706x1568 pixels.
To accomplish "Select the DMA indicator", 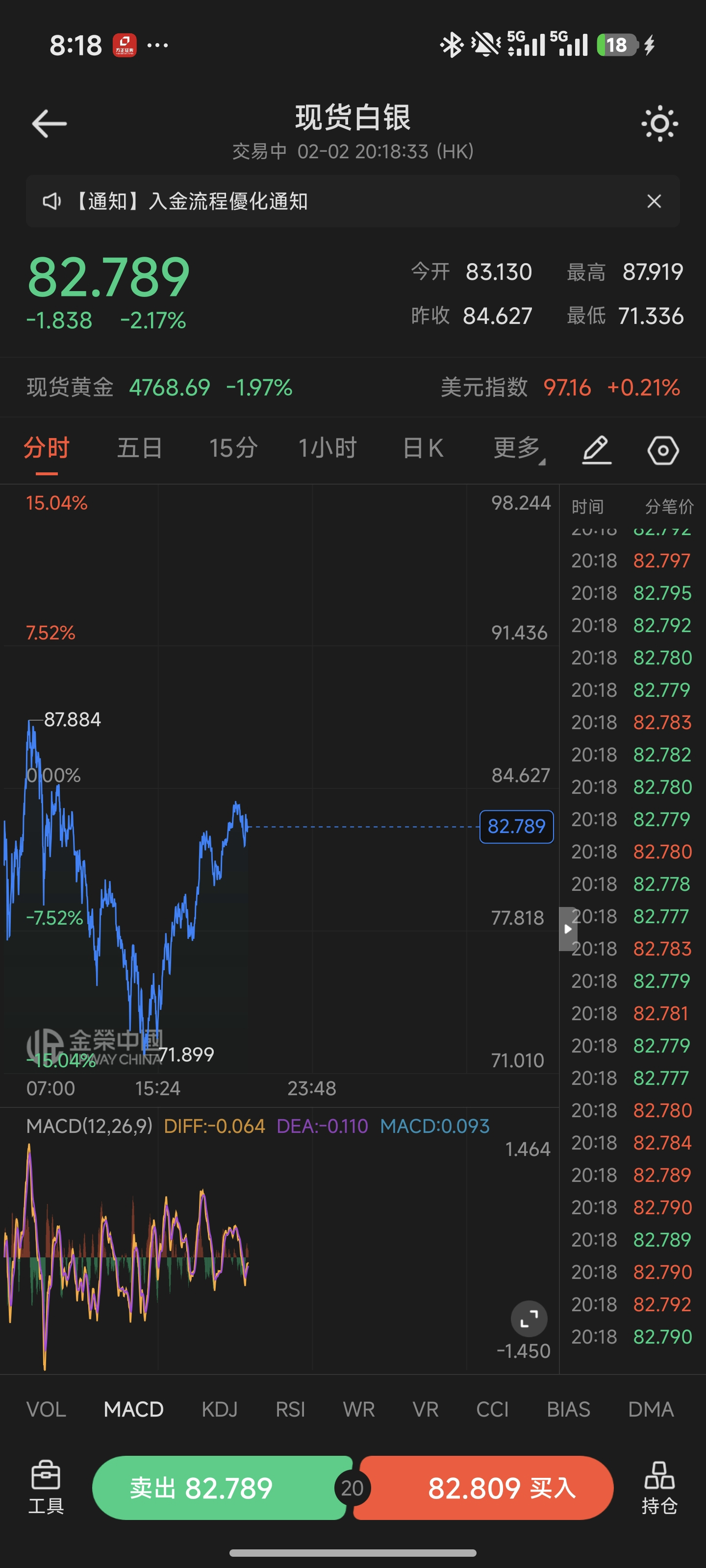I will pos(651,1409).
